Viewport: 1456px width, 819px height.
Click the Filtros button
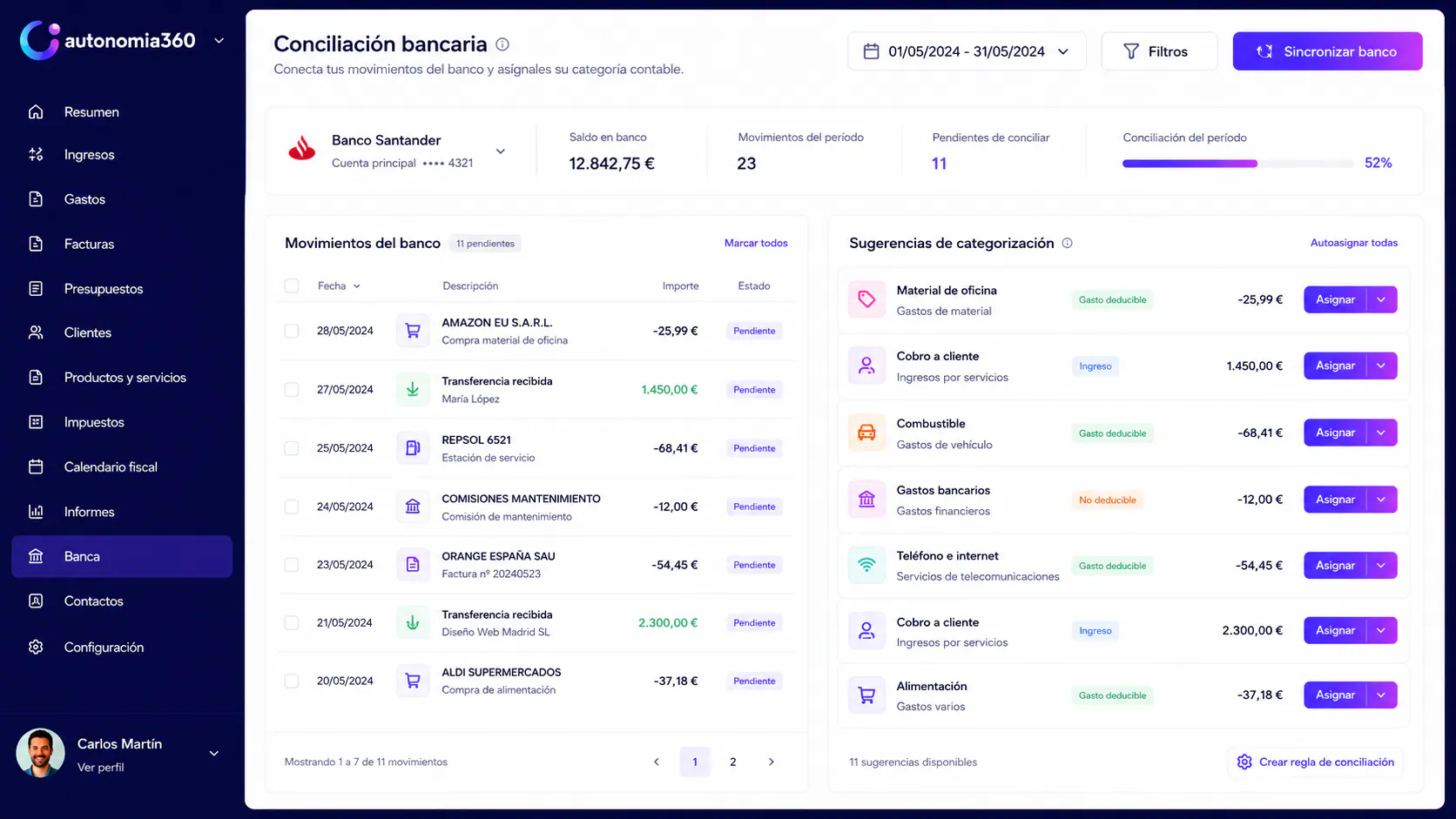click(1159, 51)
